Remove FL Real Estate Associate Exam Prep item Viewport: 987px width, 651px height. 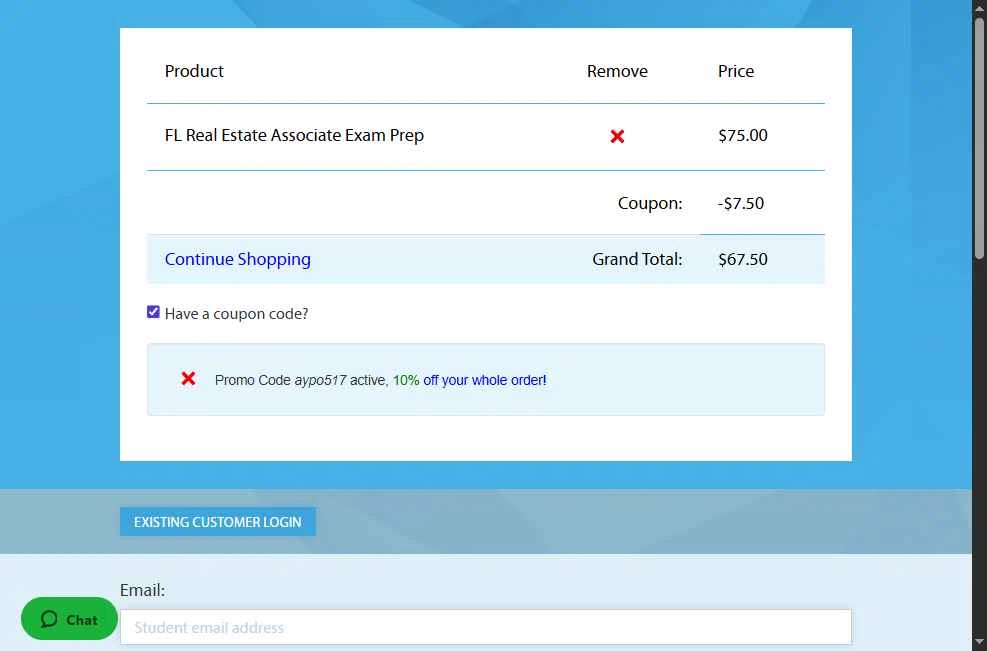(x=617, y=136)
